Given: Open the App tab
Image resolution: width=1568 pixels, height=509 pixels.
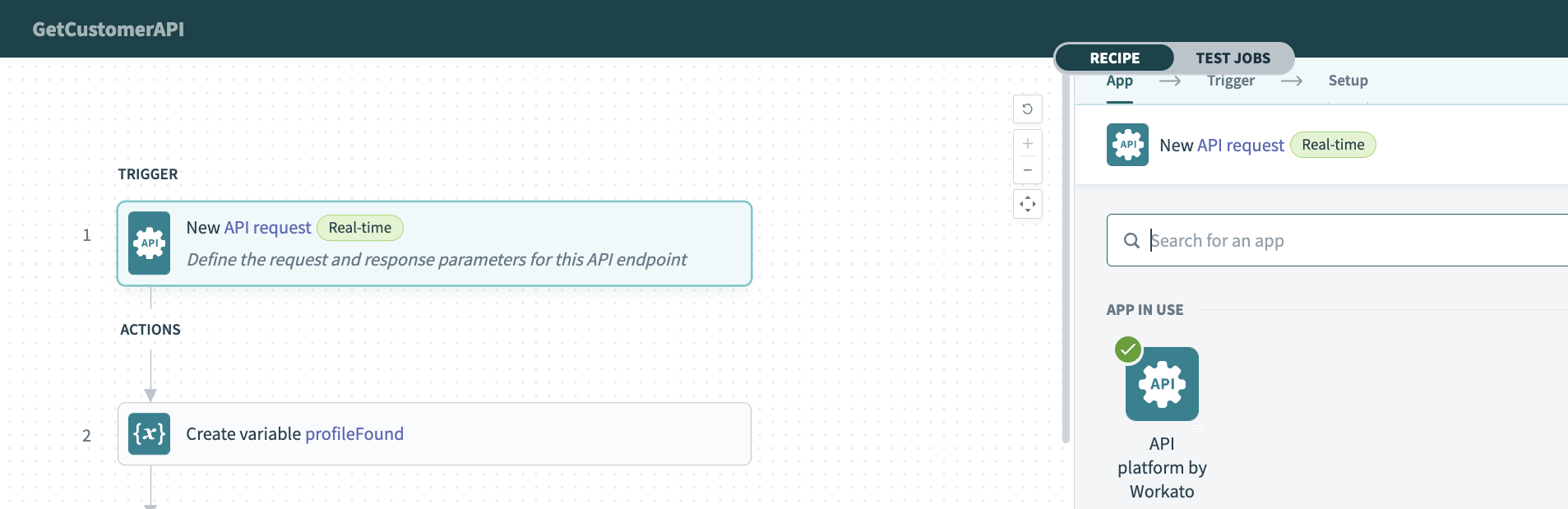Looking at the screenshot, I should tap(1119, 81).
